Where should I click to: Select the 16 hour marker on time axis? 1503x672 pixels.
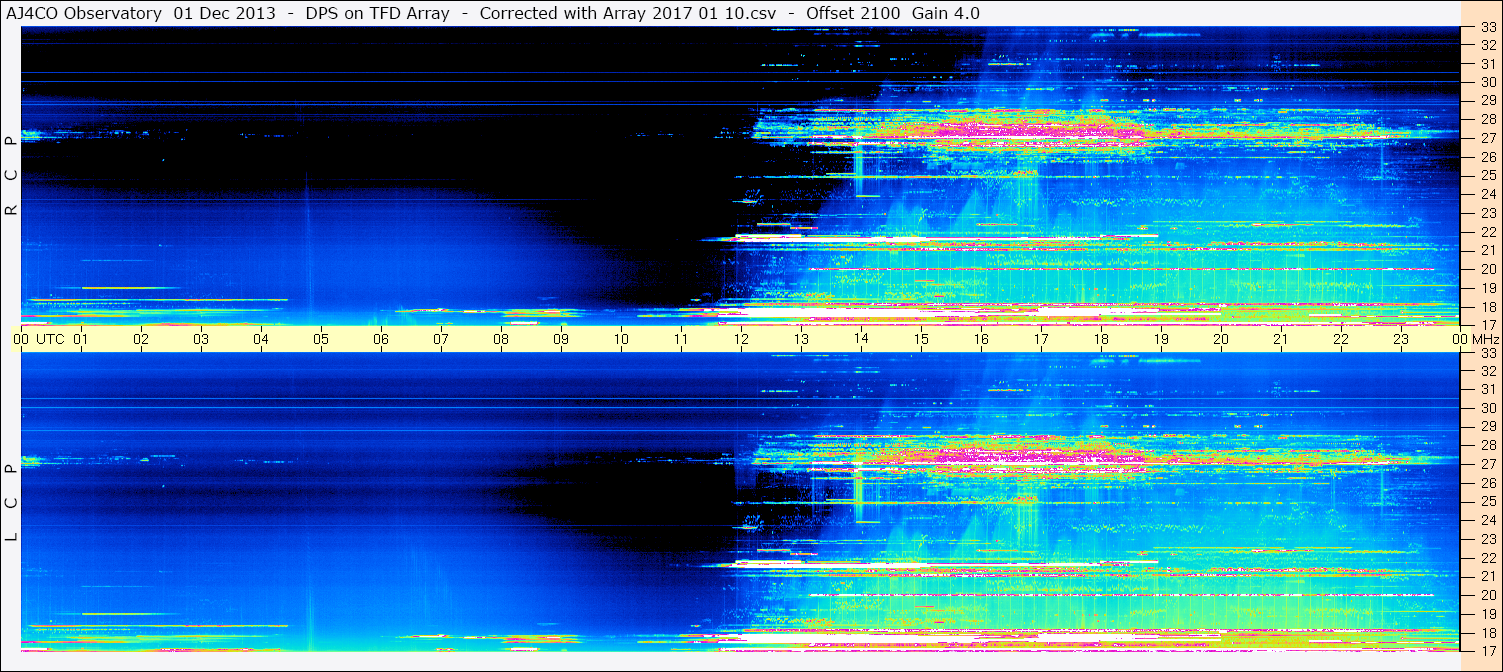pos(981,339)
